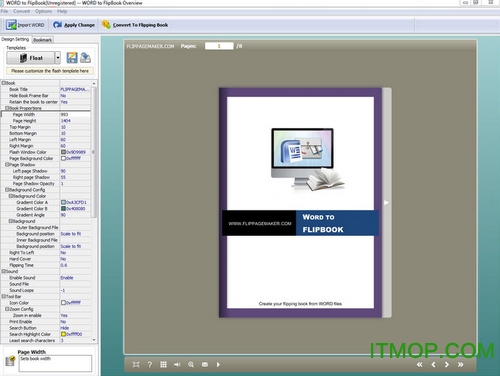Click the save template icon
Screen dimensions: 500x376
[x=72, y=58]
